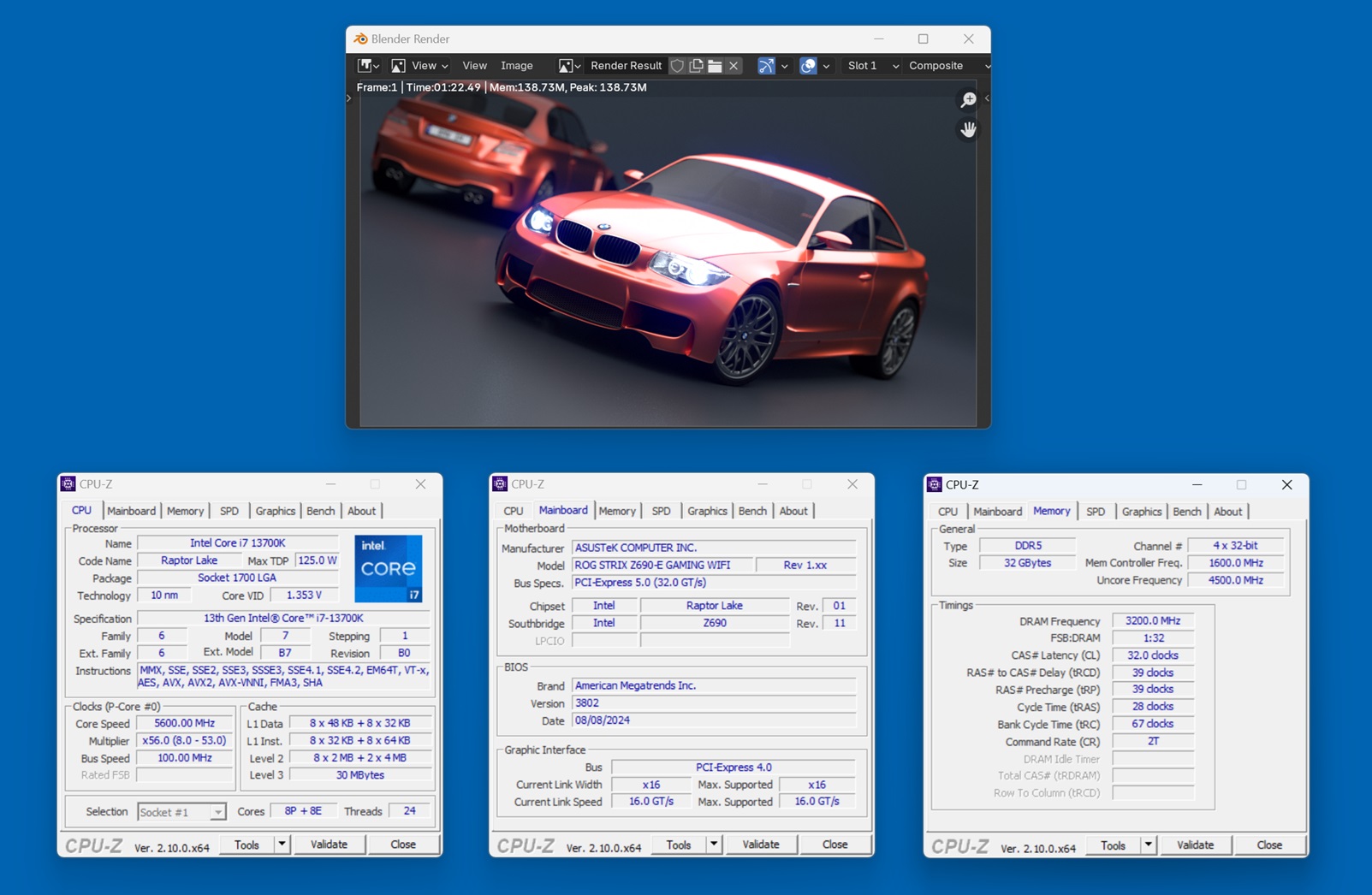Switch to Memory tab in left CPU-Z window
The image size is (1372, 895).
(x=185, y=511)
